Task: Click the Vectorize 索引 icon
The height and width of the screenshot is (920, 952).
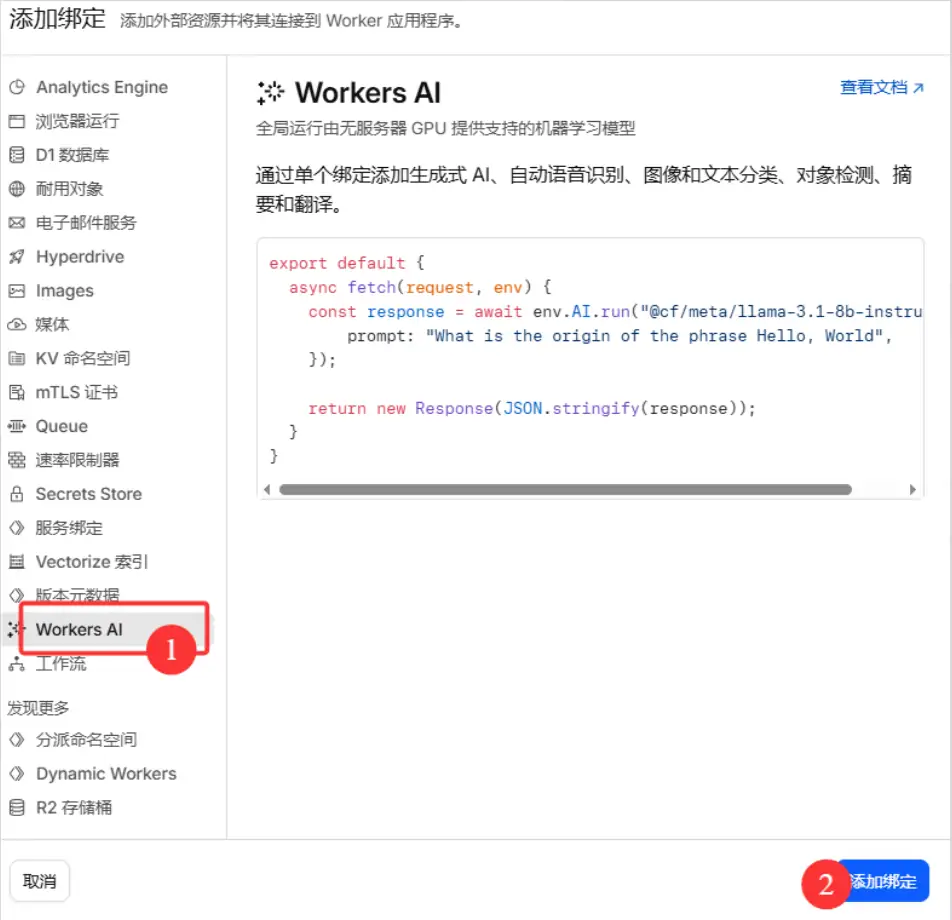Action: pos(17,562)
